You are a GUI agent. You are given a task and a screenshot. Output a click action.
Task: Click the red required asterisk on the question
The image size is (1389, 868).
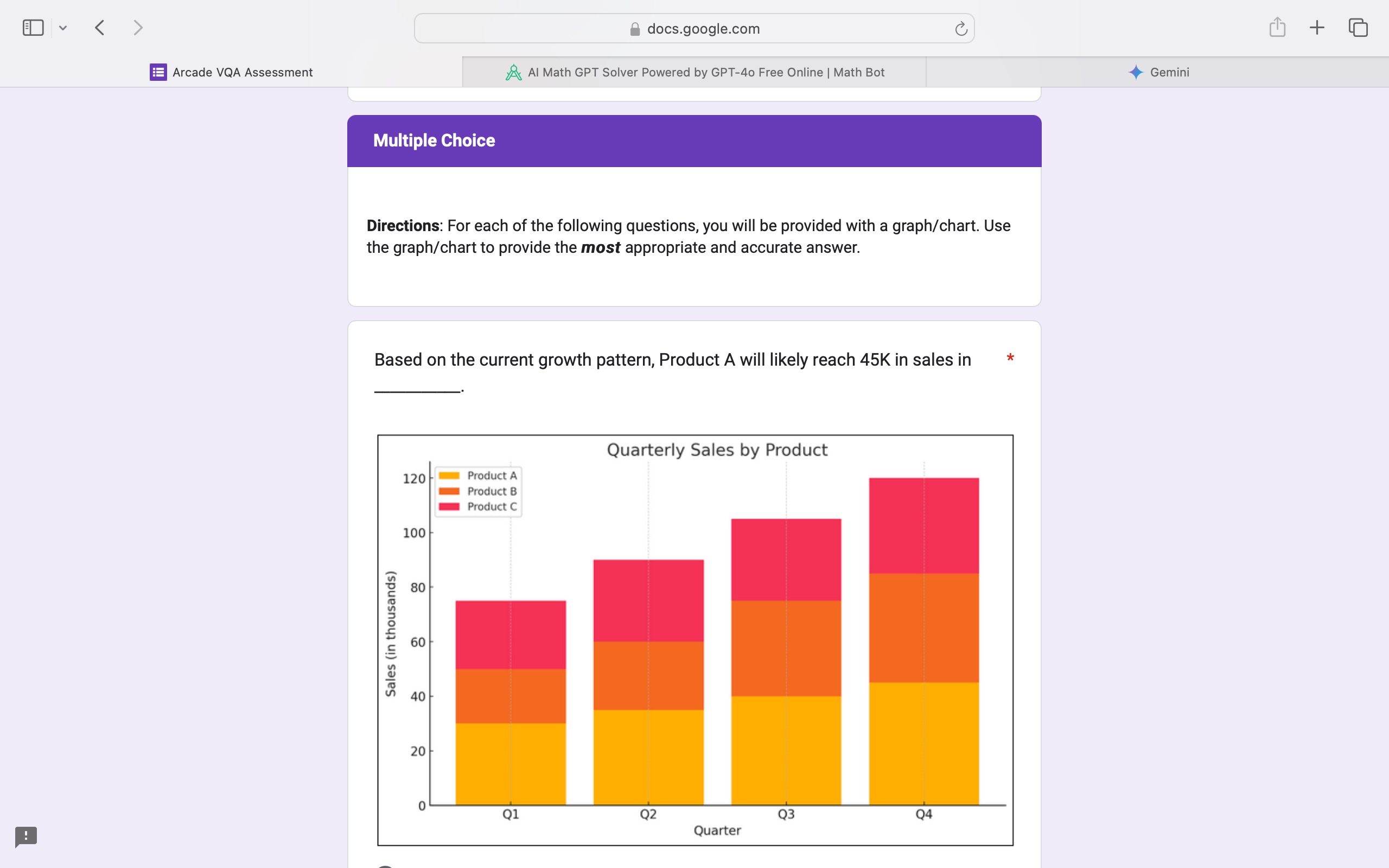coord(1010,358)
